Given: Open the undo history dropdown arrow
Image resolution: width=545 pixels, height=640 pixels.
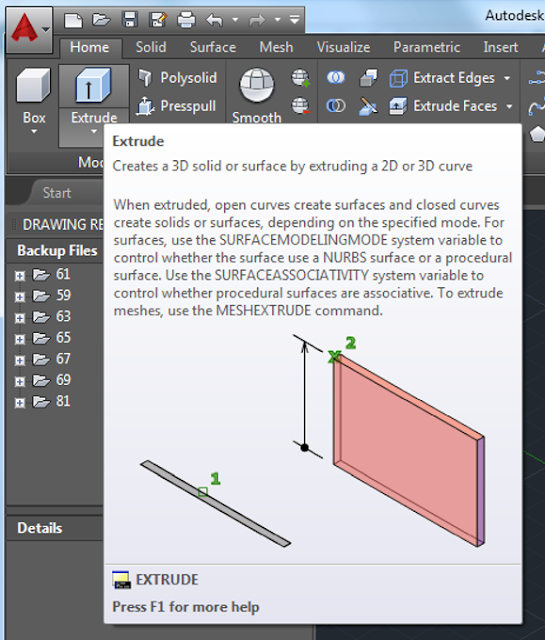Looking at the screenshot, I should (235, 19).
